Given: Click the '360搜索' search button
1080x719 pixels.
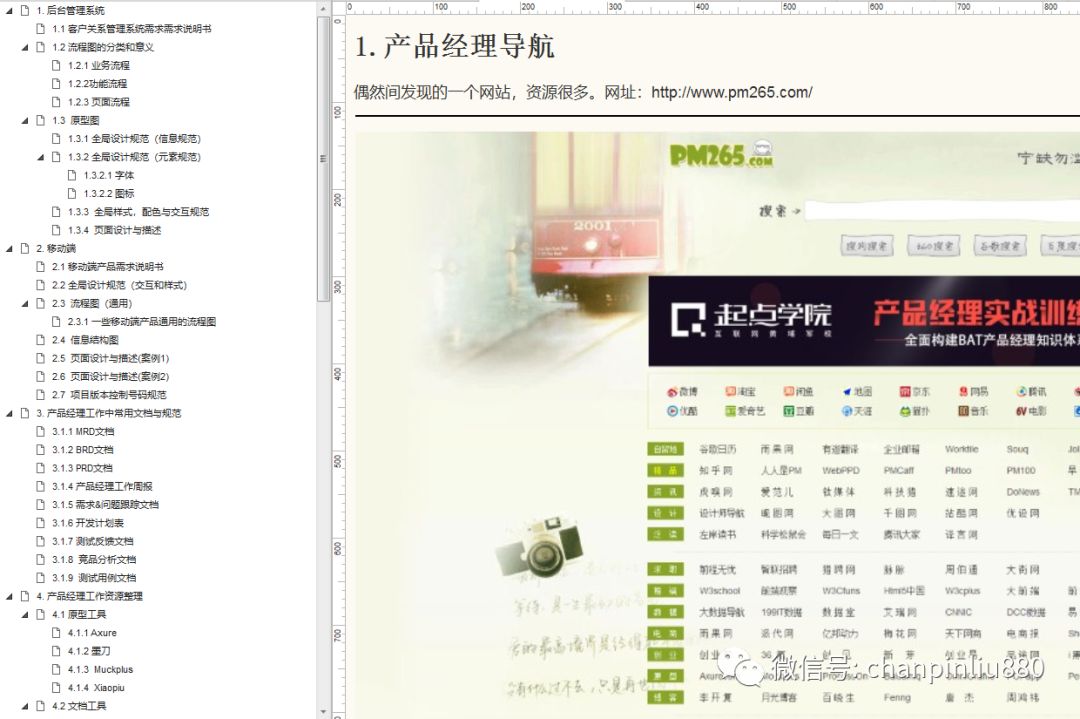Looking at the screenshot, I should [934, 245].
